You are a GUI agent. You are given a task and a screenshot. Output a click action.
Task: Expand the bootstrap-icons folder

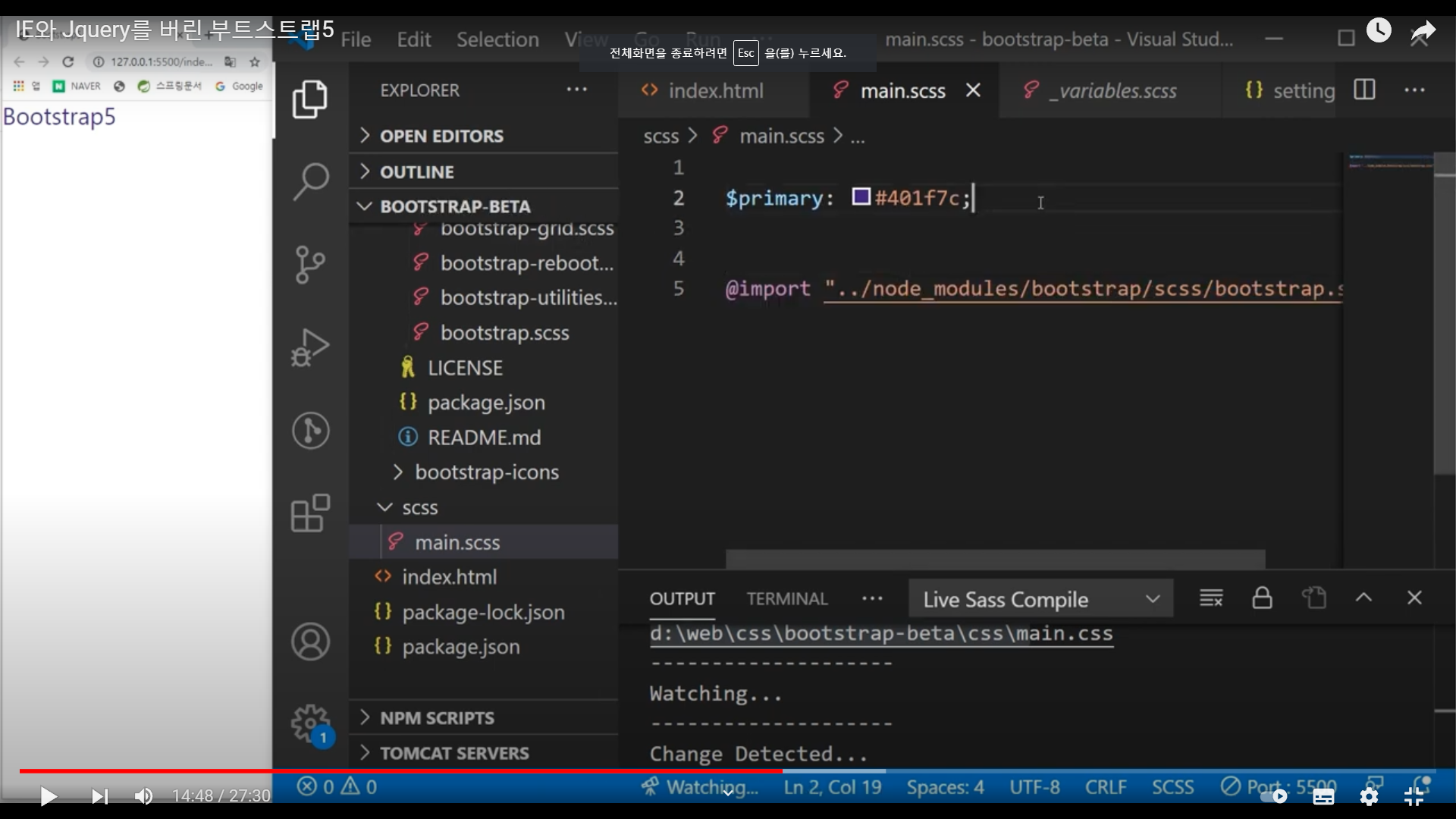click(487, 472)
